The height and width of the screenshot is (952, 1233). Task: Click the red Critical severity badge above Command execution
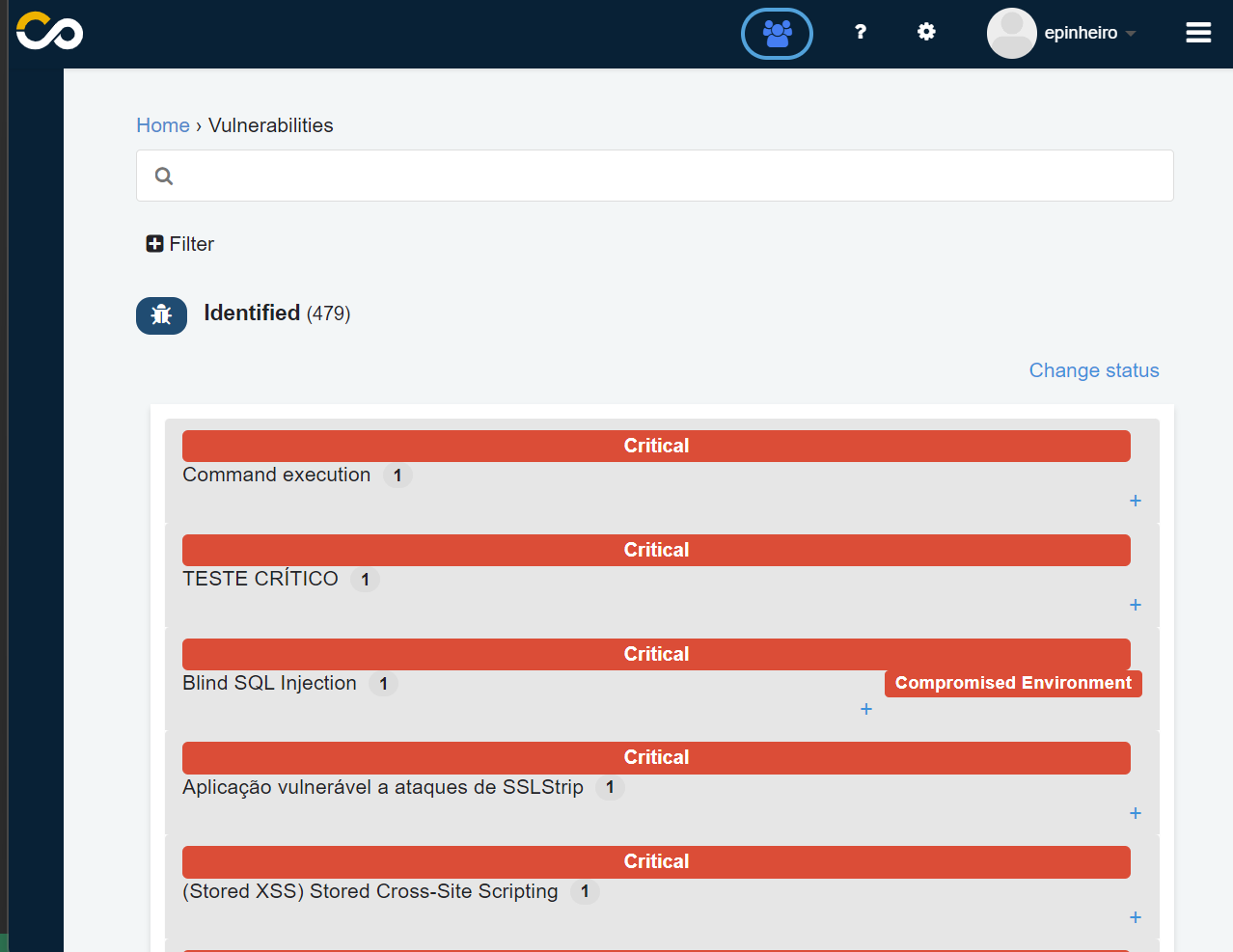pos(656,446)
